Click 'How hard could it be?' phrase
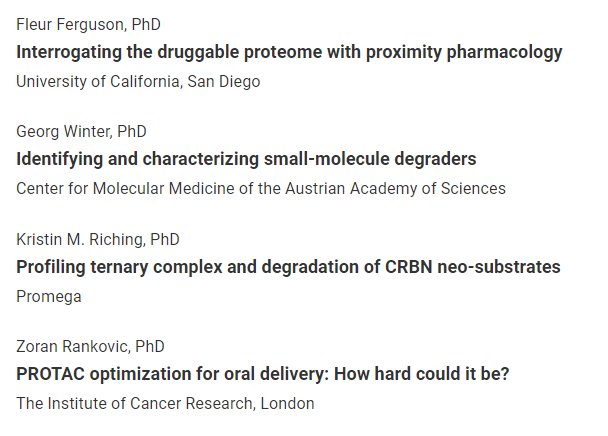The height and width of the screenshot is (436, 608). tap(421, 374)
